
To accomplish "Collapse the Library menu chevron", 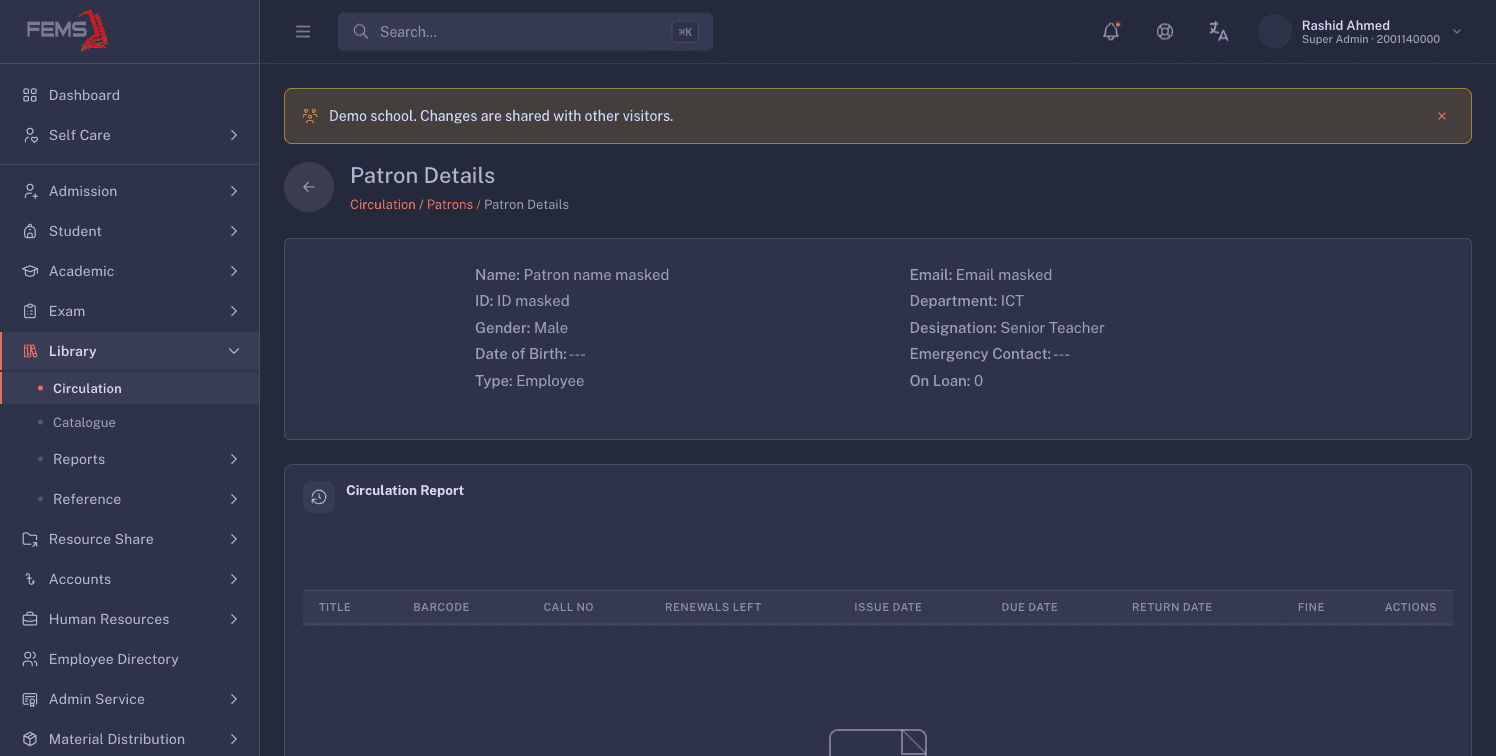I will pos(234,351).
